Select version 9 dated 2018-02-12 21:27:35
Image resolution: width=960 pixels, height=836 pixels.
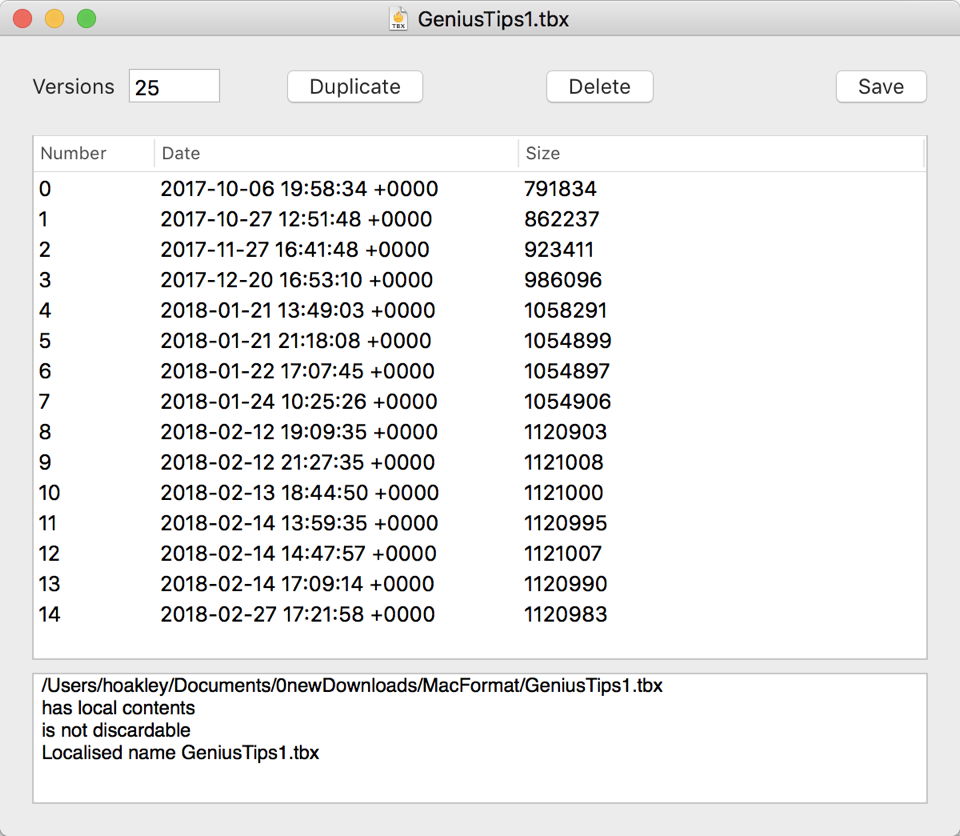tap(297, 463)
